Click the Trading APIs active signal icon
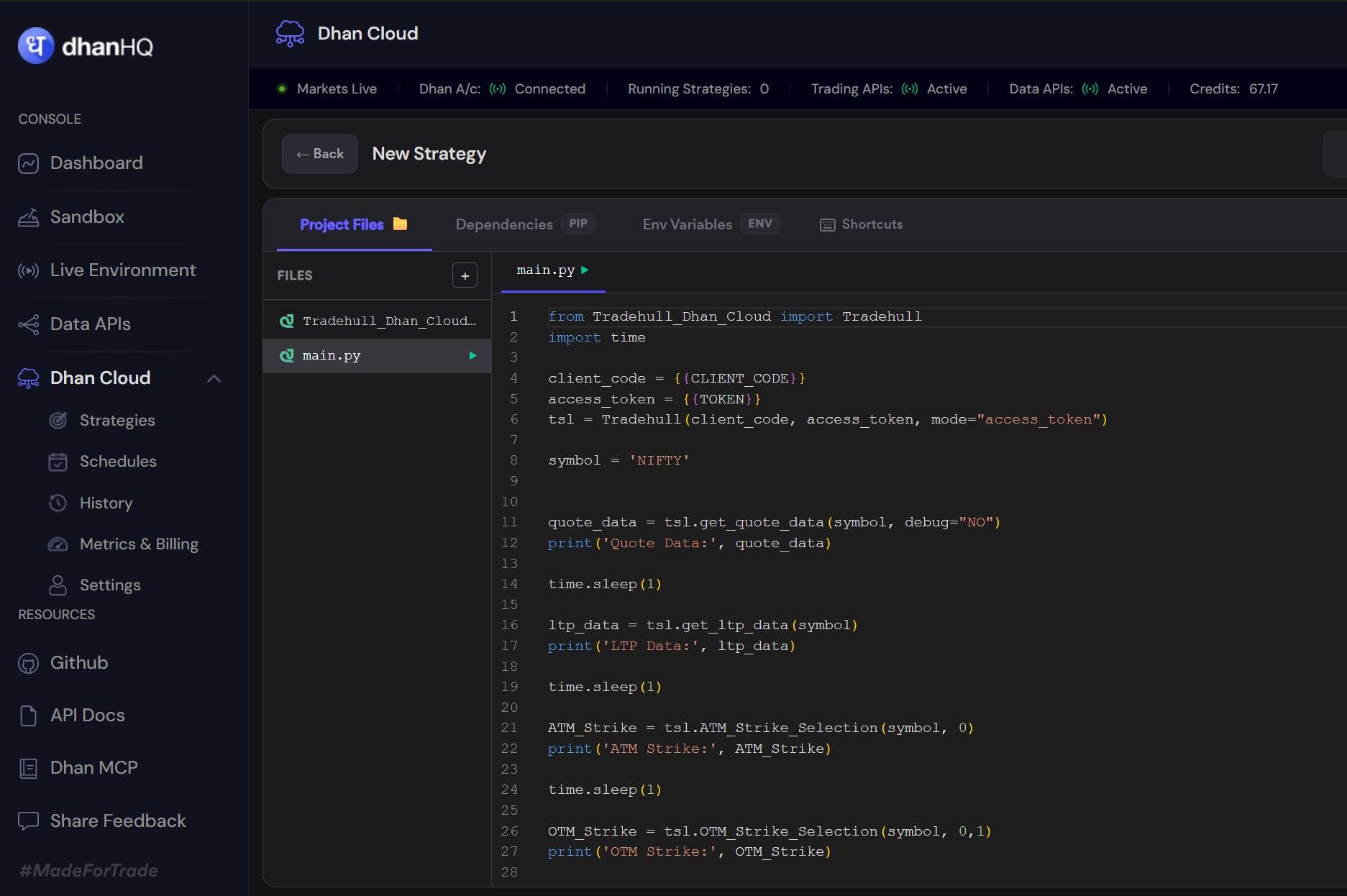Viewport: 1347px width, 896px height. [x=910, y=89]
